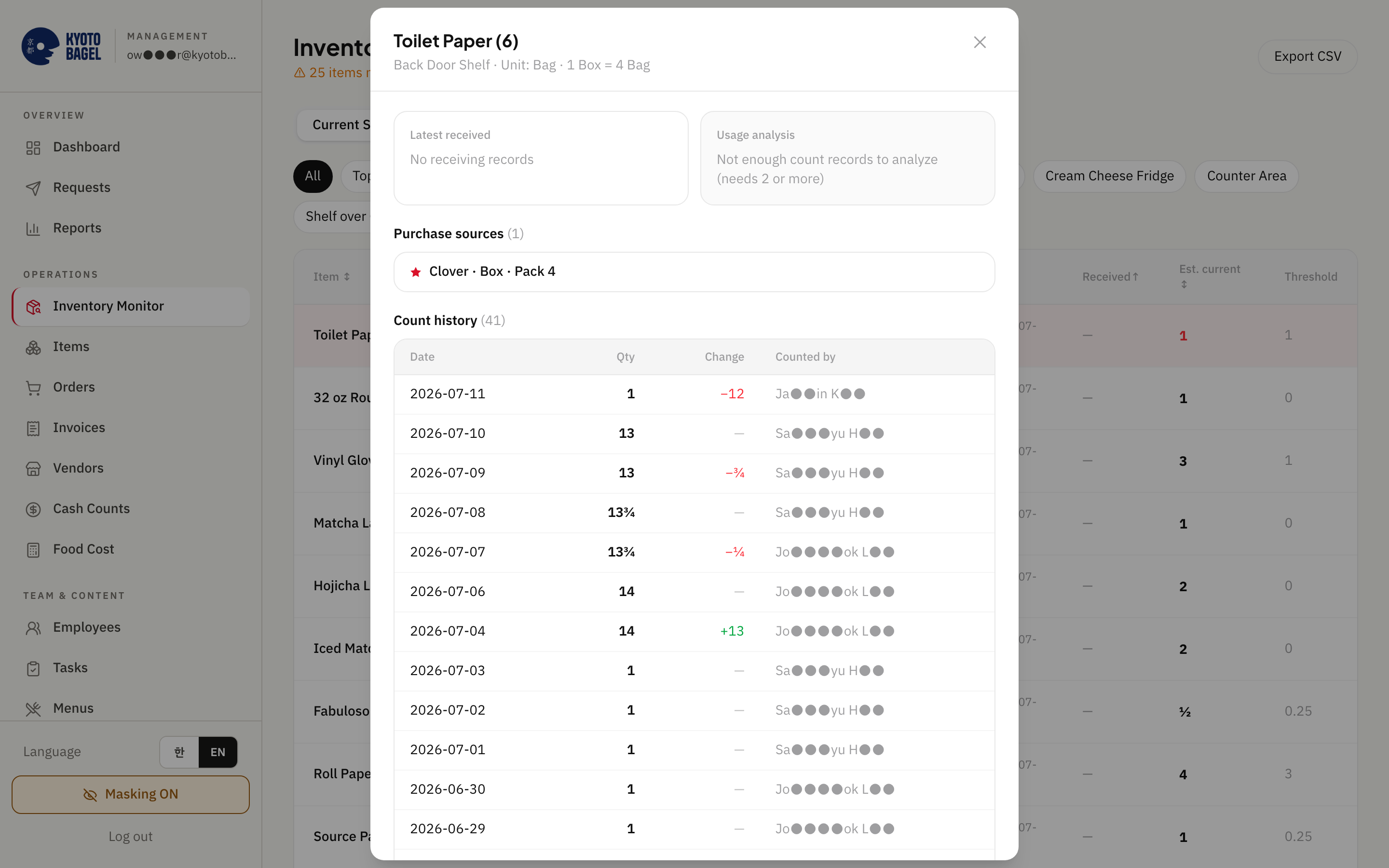Select the 2026-07-11 count row

pyautogui.click(x=694, y=394)
